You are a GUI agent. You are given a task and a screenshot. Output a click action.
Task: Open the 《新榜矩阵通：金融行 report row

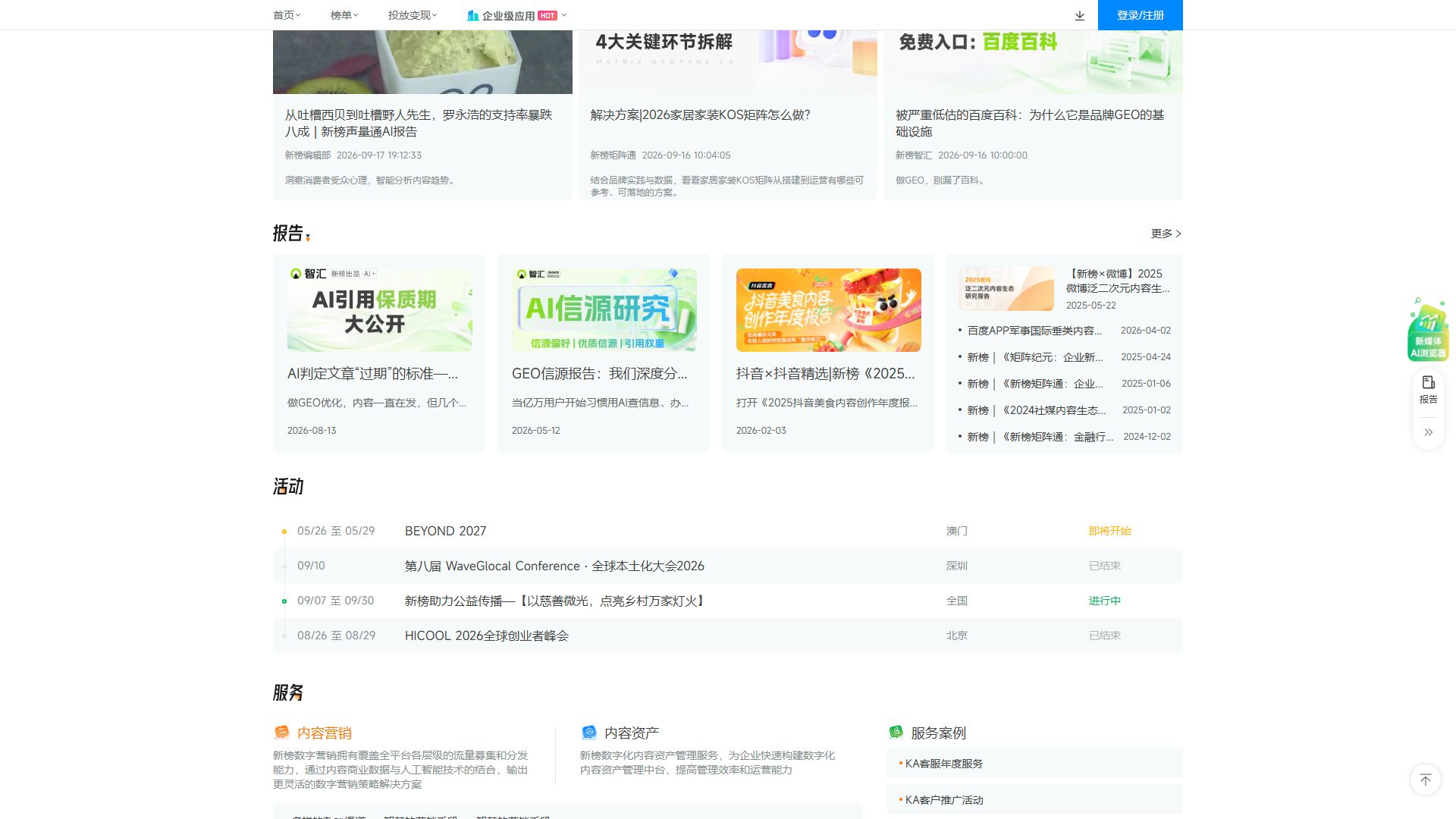click(1065, 437)
